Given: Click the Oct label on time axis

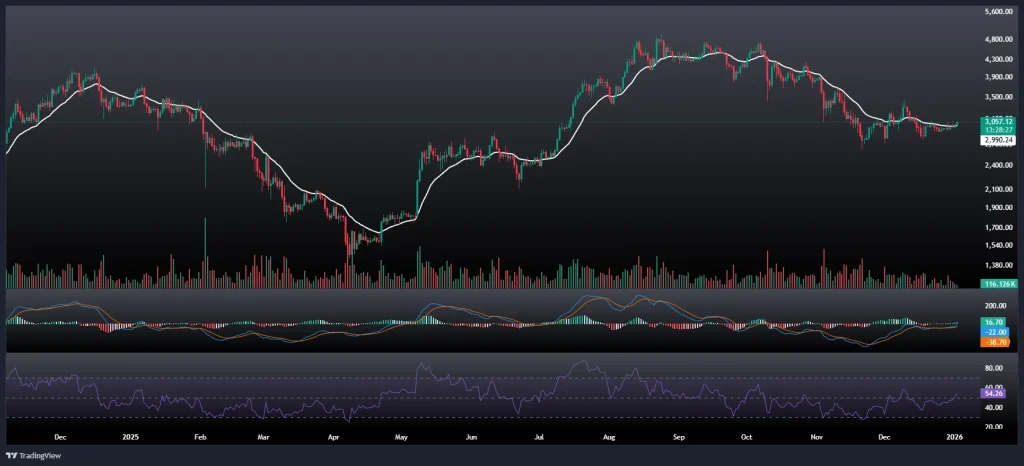Looking at the screenshot, I should (746, 437).
